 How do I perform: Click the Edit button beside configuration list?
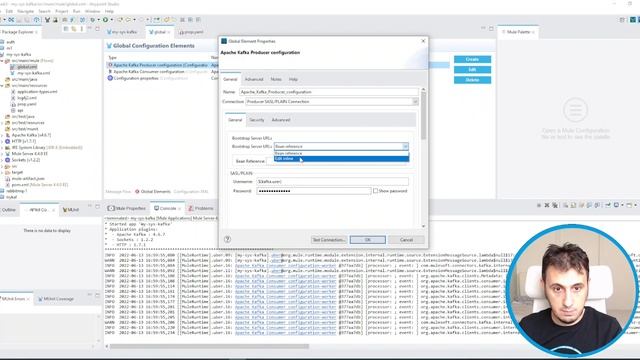(x=472, y=69)
